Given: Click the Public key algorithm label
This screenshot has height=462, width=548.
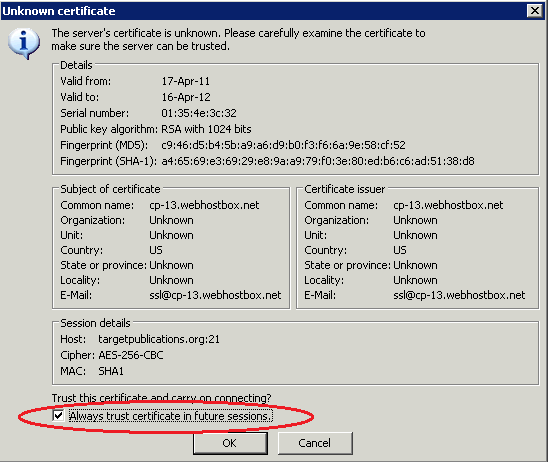Looking at the screenshot, I should (109, 129).
